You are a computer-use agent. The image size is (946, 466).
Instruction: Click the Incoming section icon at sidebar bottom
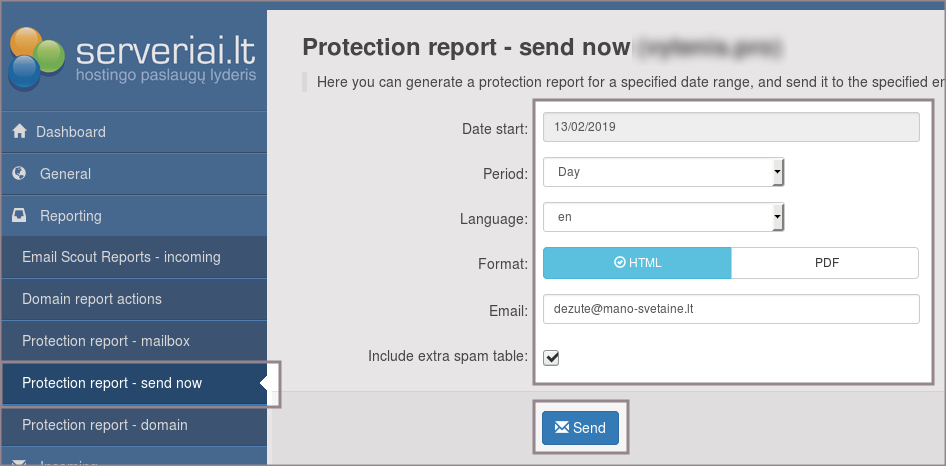coord(19,462)
